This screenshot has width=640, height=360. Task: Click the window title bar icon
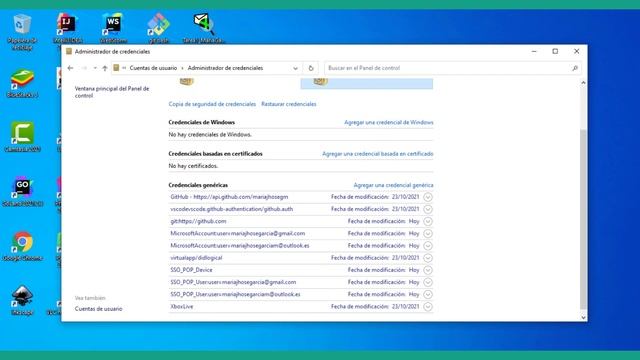(x=69, y=51)
